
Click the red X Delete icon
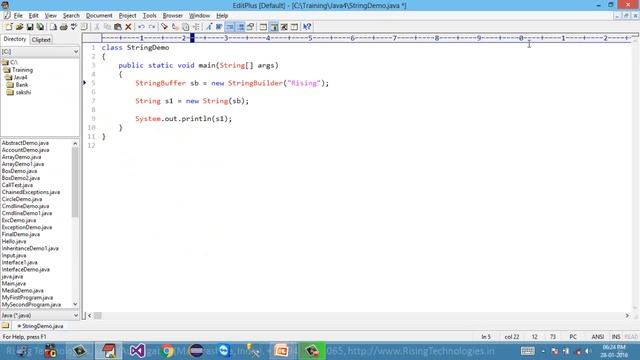tap(128, 27)
